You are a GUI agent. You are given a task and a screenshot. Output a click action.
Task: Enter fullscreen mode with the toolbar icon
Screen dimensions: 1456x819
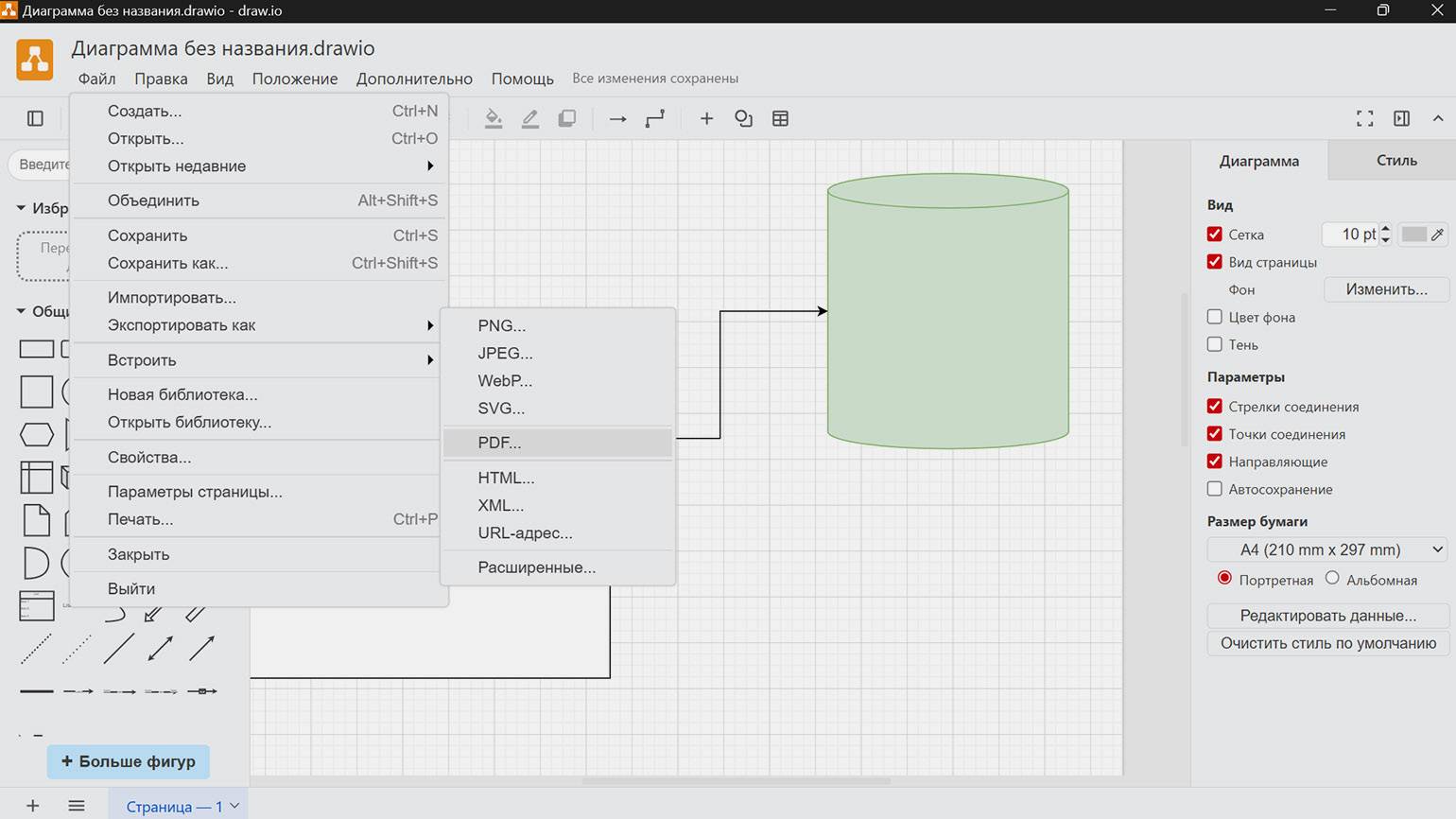click(1364, 118)
